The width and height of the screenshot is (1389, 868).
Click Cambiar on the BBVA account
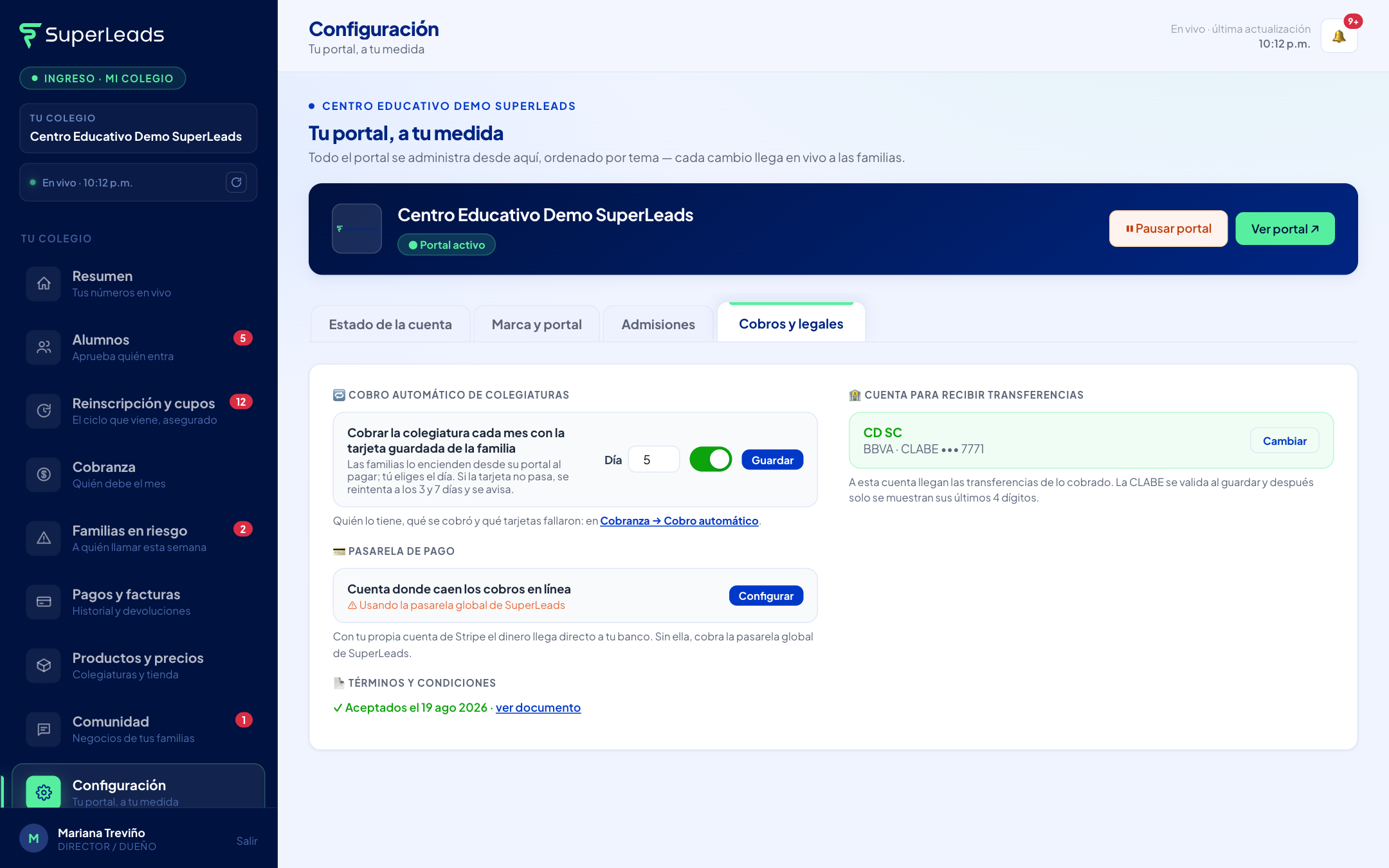(1284, 440)
